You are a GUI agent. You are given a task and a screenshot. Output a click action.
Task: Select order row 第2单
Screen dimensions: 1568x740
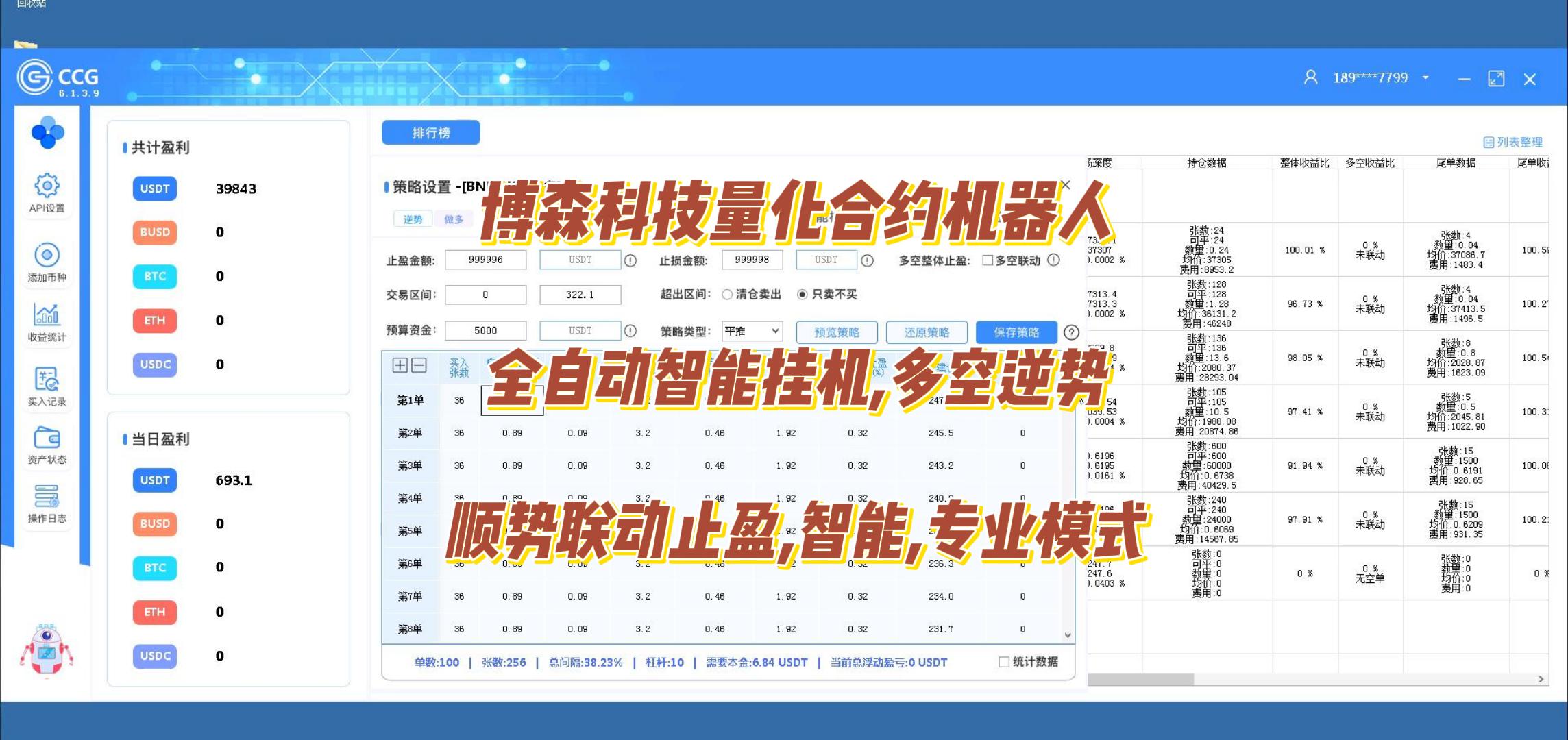click(722, 433)
